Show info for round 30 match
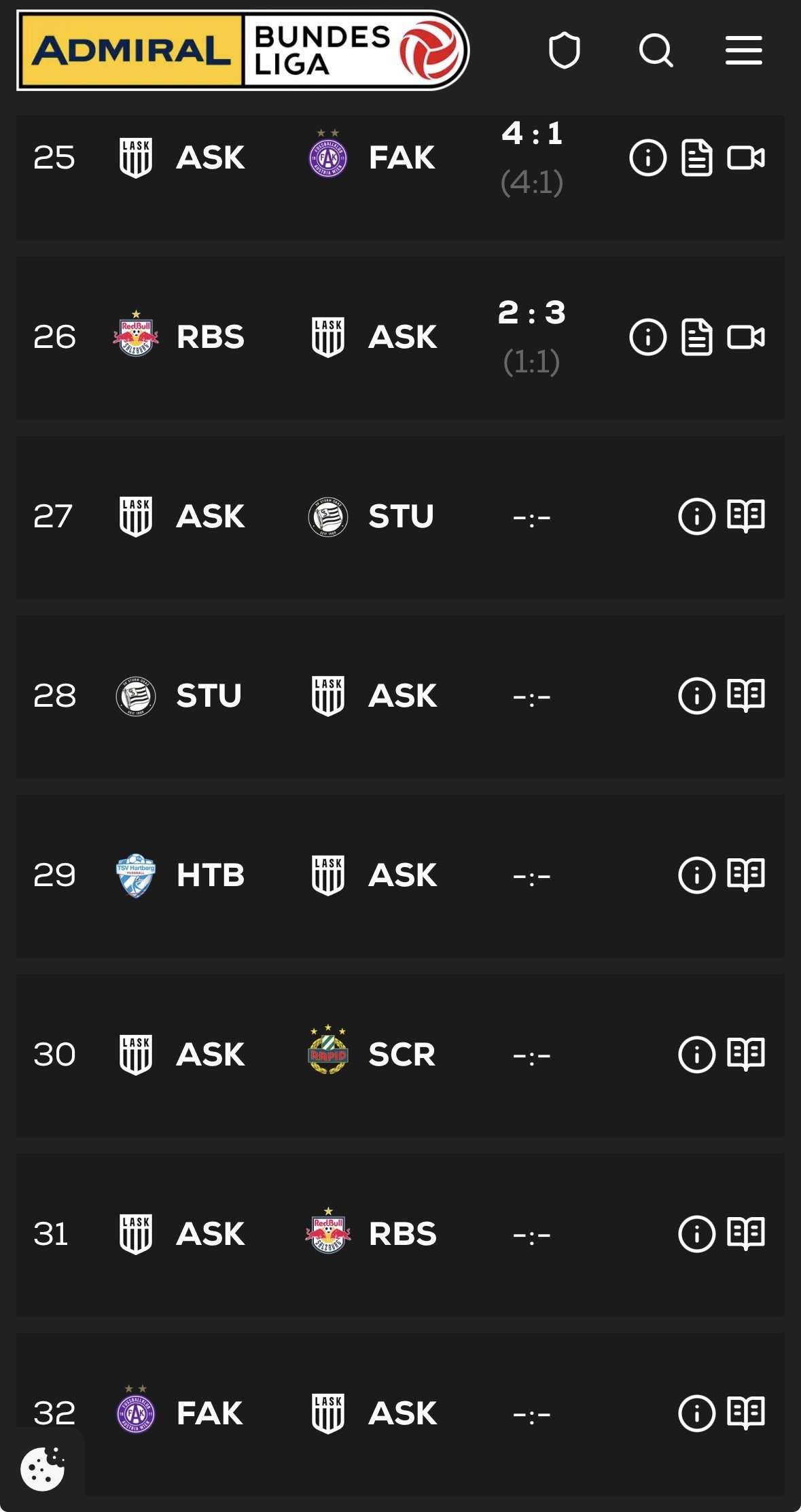 tap(696, 1055)
